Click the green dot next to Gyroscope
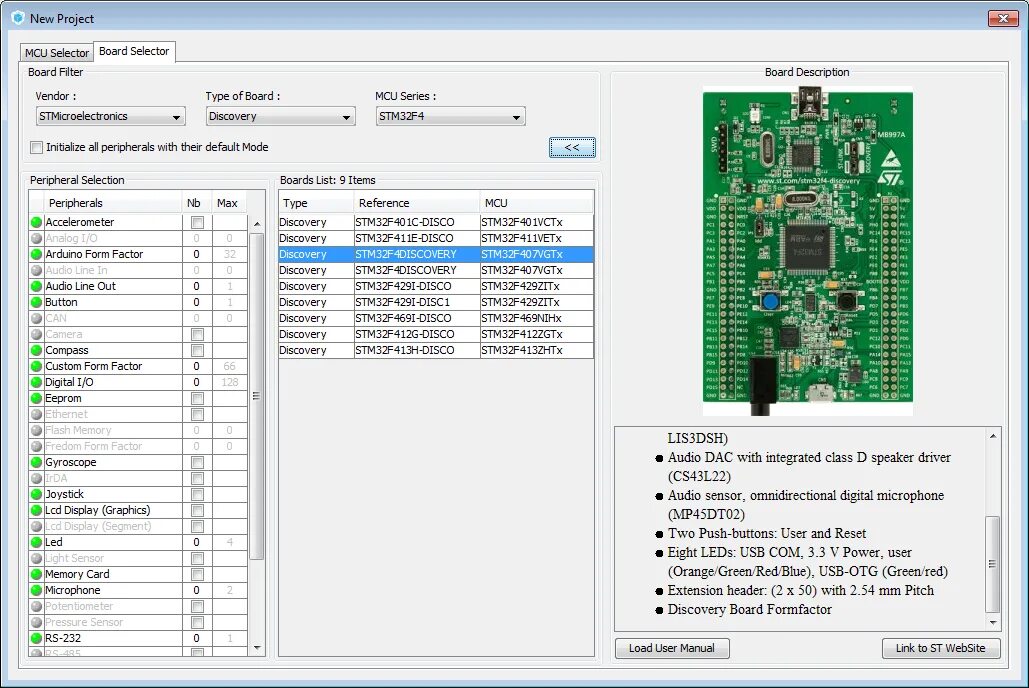This screenshot has width=1029, height=688. (x=37, y=462)
